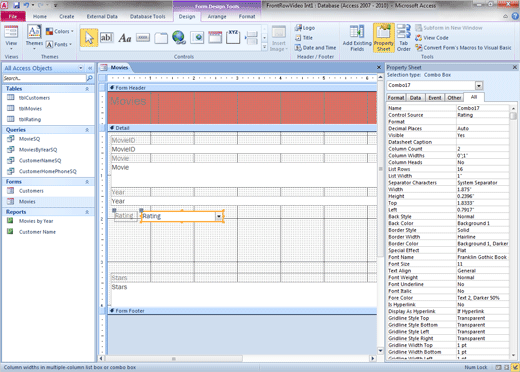This screenshot has height=372, width=520.
Task: Open the Format ribbon tab
Action: click(247, 16)
